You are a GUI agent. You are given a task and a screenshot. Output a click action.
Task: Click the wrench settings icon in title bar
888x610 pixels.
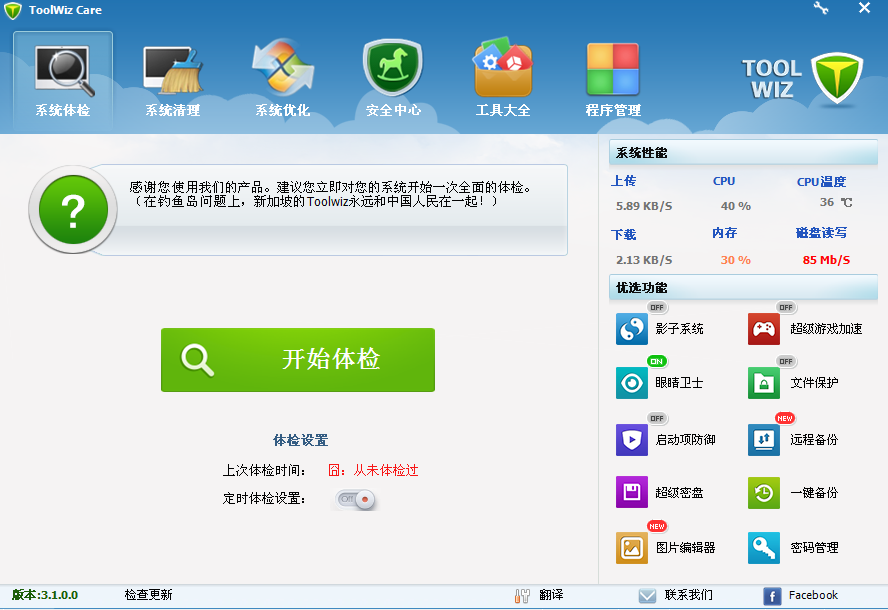pyautogui.click(x=821, y=8)
